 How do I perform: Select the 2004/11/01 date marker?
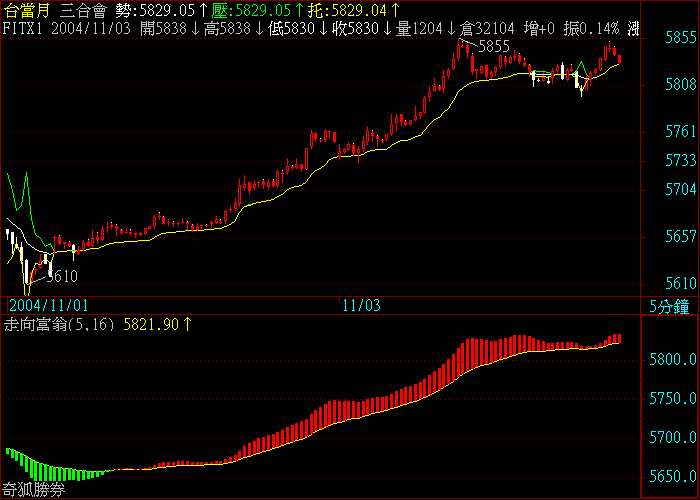click(44, 304)
